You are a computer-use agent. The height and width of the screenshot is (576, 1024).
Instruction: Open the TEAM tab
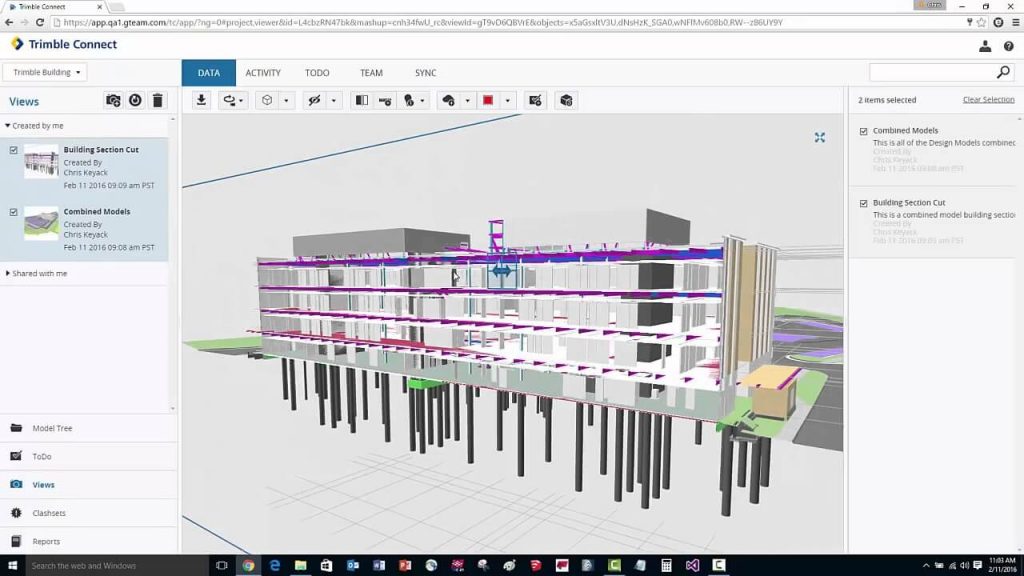(x=371, y=72)
